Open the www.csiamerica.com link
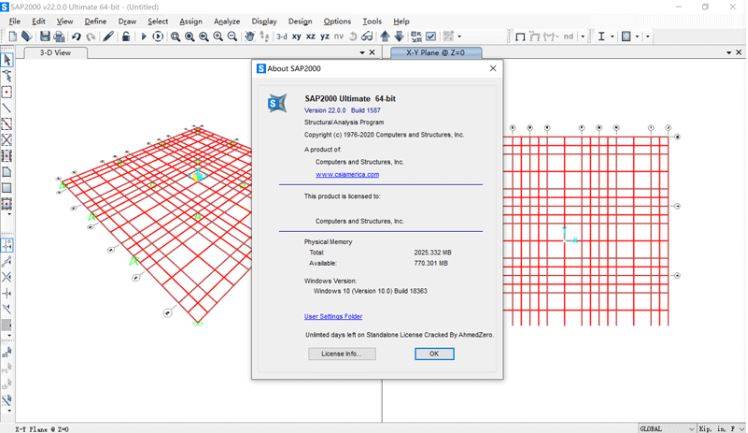 [347, 174]
